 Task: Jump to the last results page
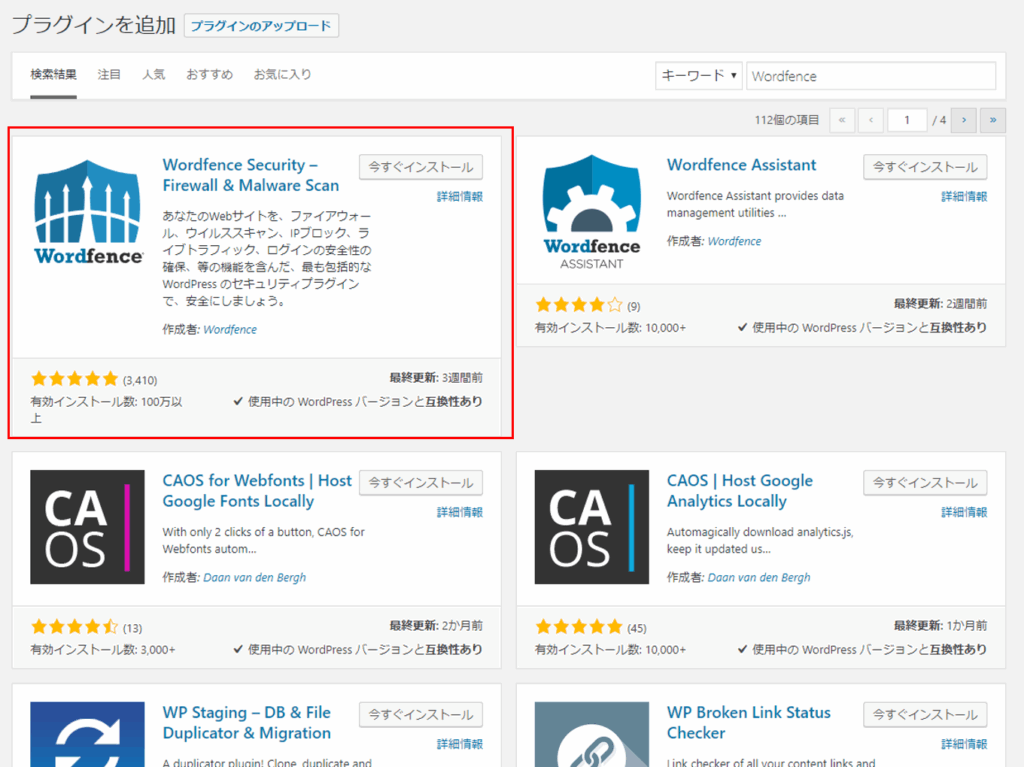pos(993,120)
